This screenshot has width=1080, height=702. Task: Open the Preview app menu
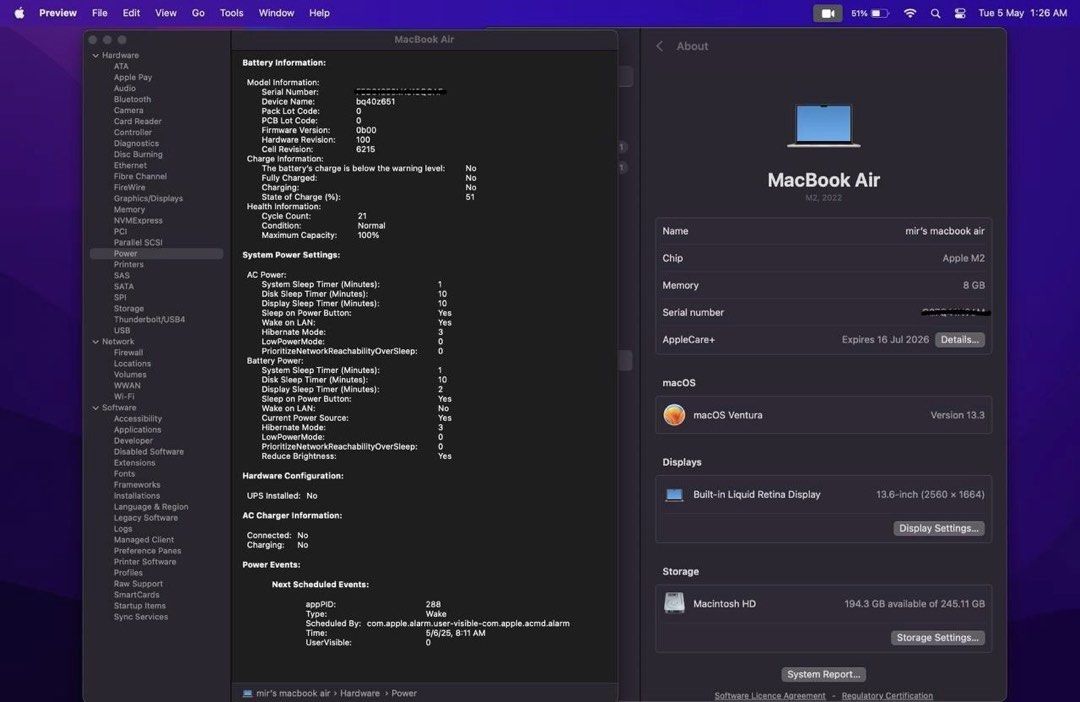point(58,13)
